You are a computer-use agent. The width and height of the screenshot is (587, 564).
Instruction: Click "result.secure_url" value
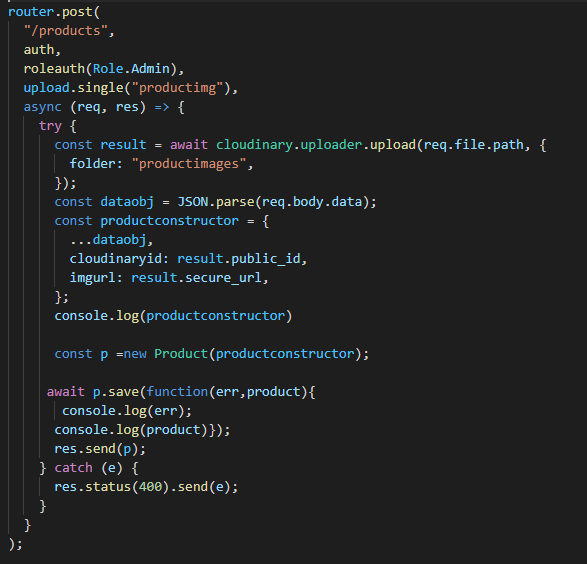pos(196,278)
